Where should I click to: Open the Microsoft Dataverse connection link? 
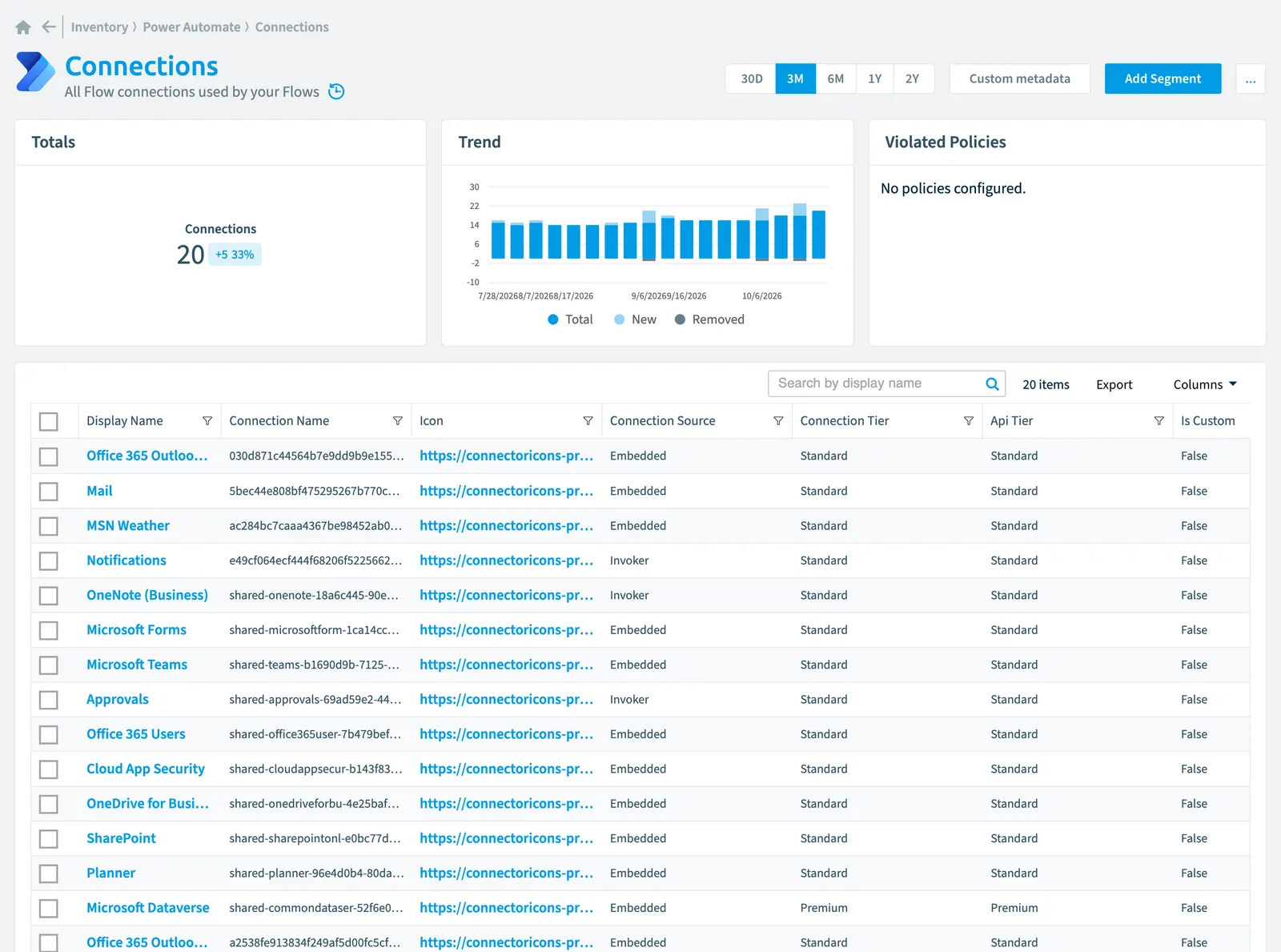148,908
